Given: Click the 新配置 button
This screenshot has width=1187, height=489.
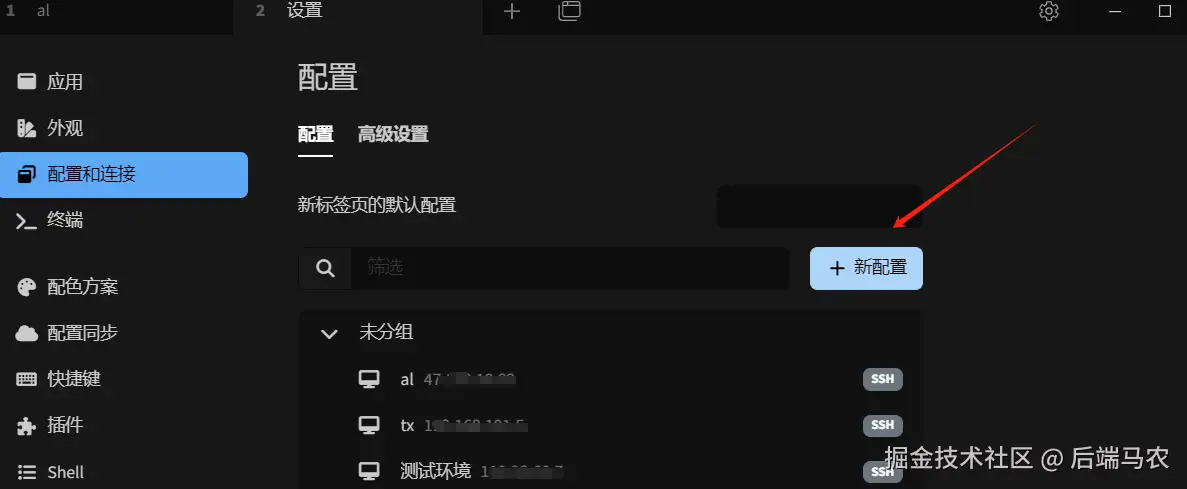Looking at the screenshot, I should point(866,268).
